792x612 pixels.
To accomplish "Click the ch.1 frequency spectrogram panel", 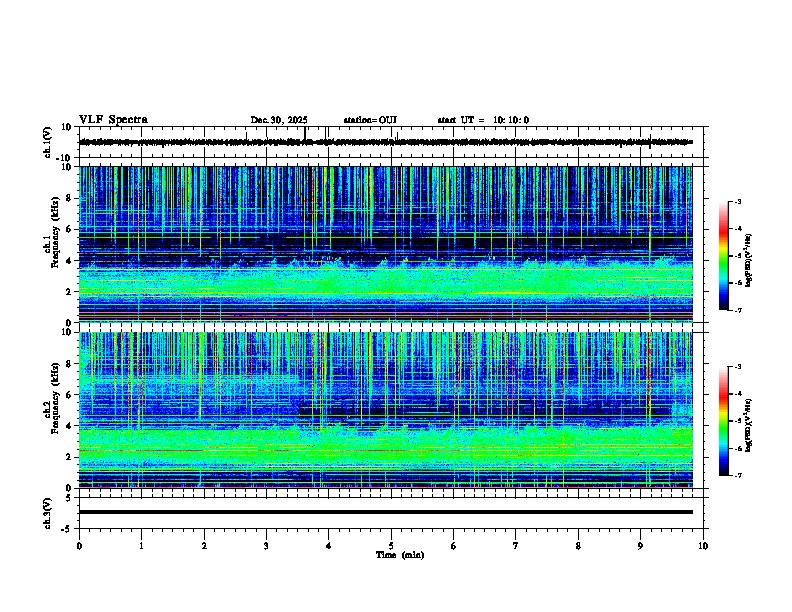I will (x=386, y=244).
